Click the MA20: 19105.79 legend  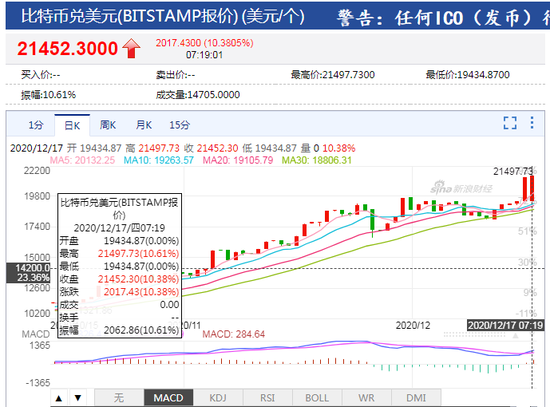coord(238,160)
